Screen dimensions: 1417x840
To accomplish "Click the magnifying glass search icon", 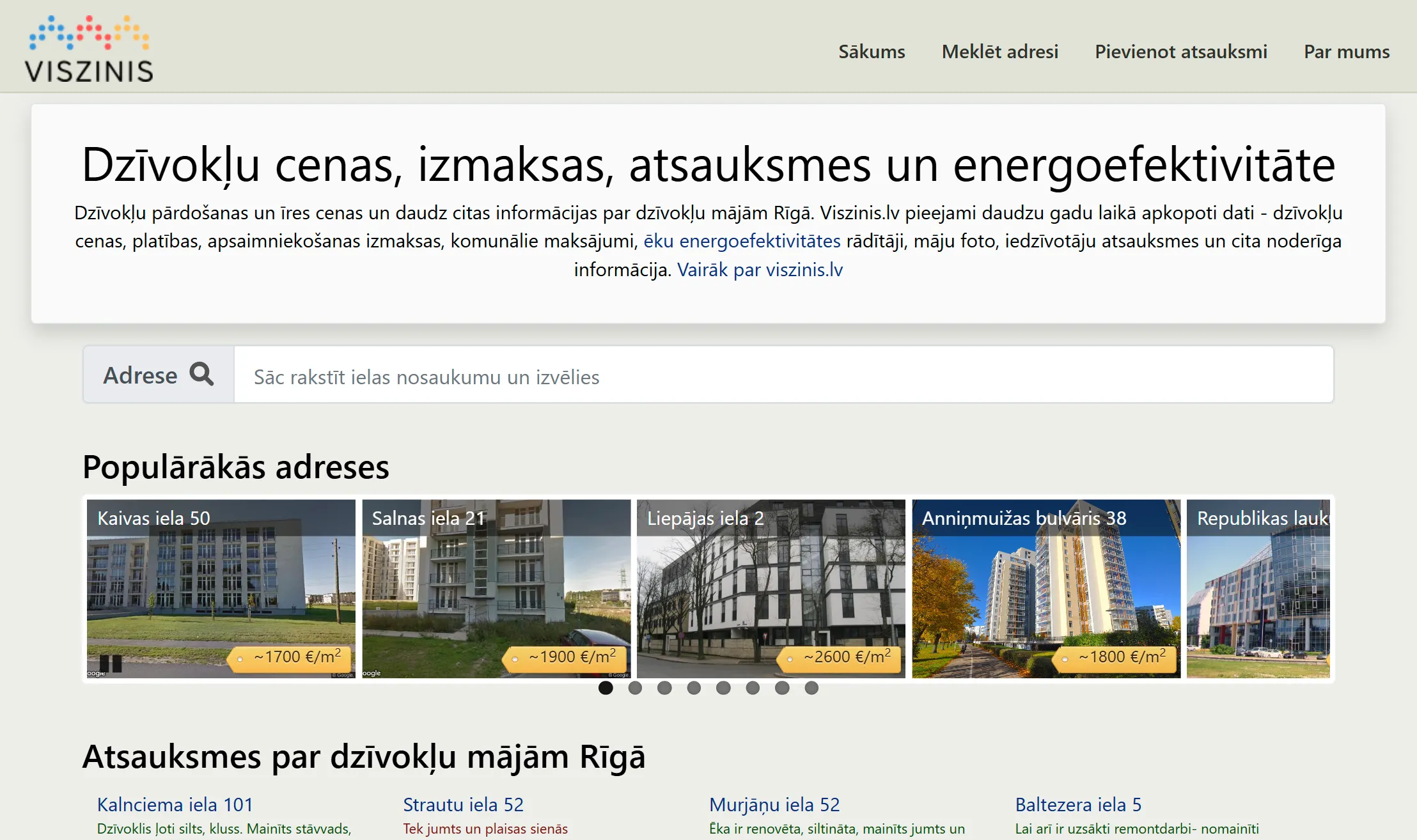I will click(201, 374).
